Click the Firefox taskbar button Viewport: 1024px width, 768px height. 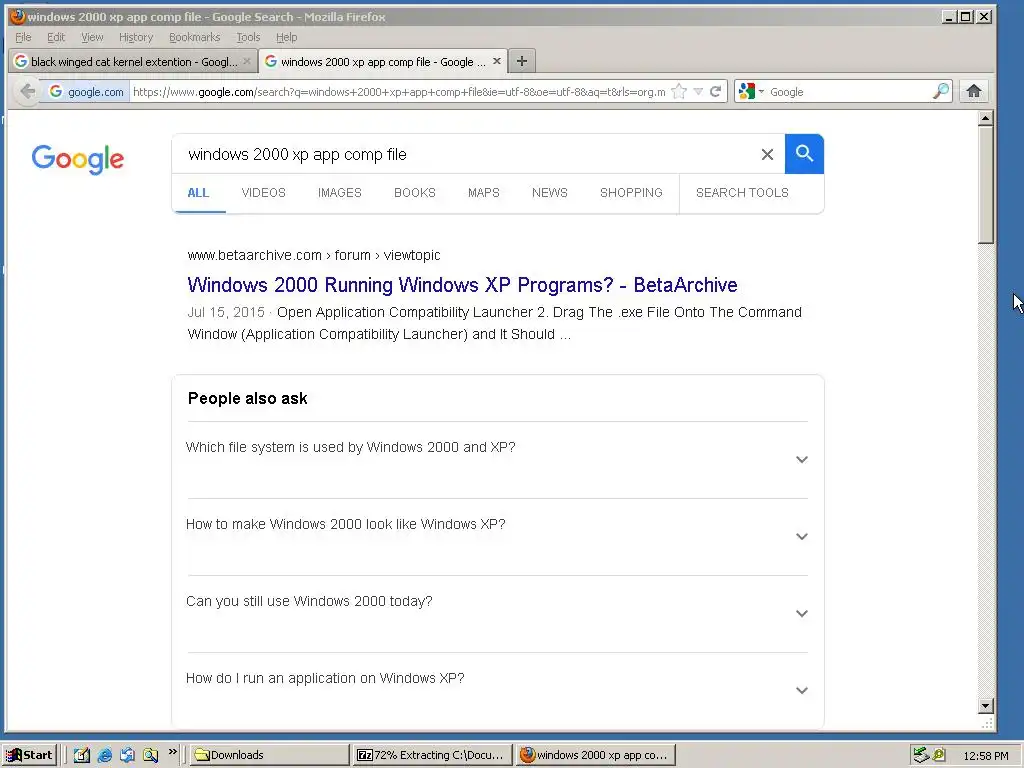tap(595, 755)
